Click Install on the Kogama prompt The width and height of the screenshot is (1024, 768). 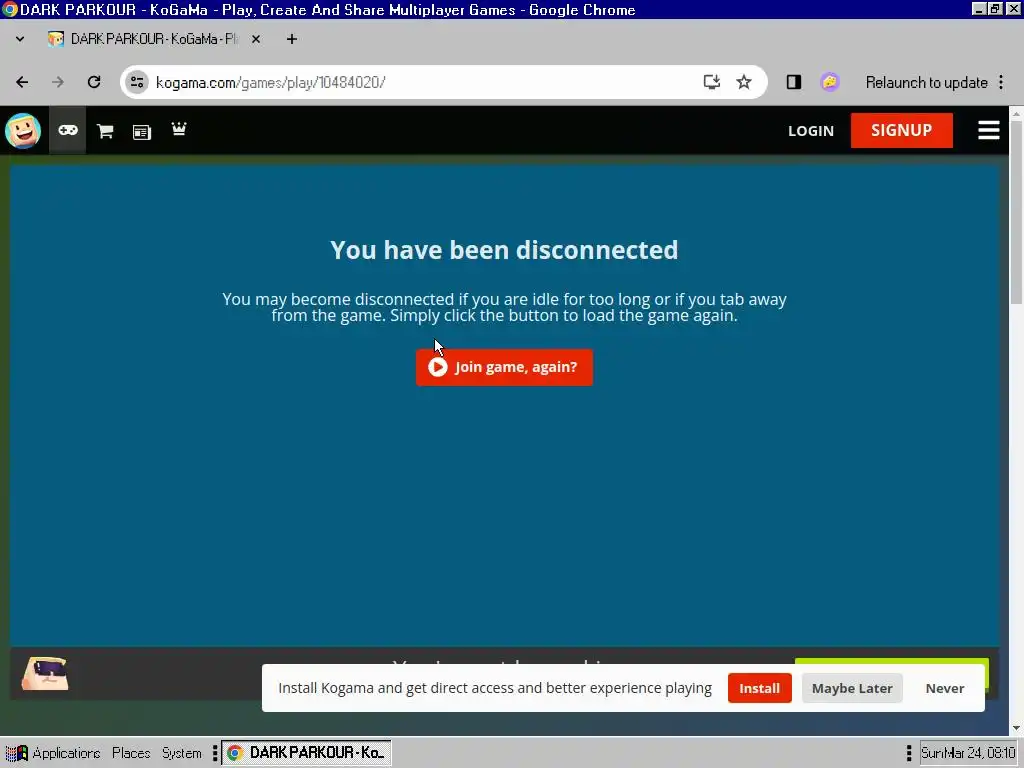760,688
